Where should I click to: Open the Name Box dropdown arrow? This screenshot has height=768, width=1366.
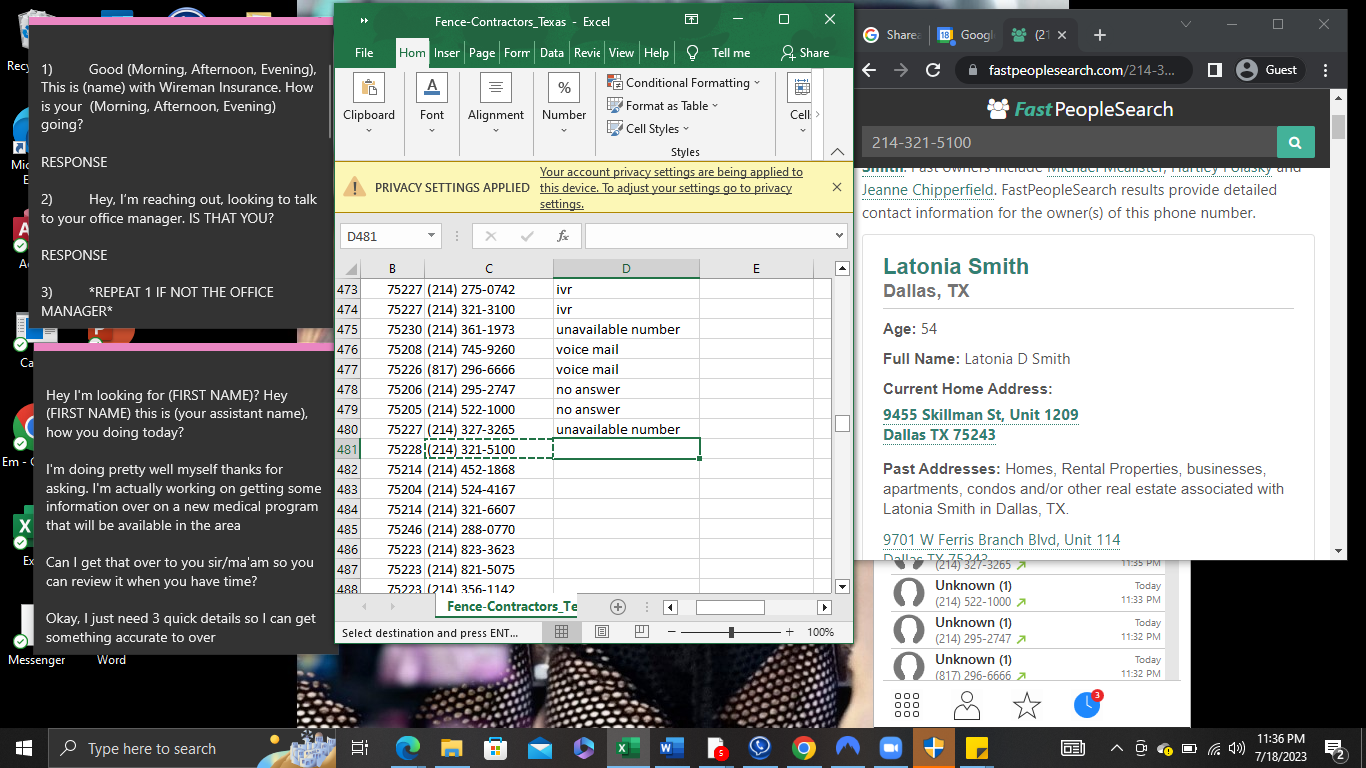click(x=432, y=236)
